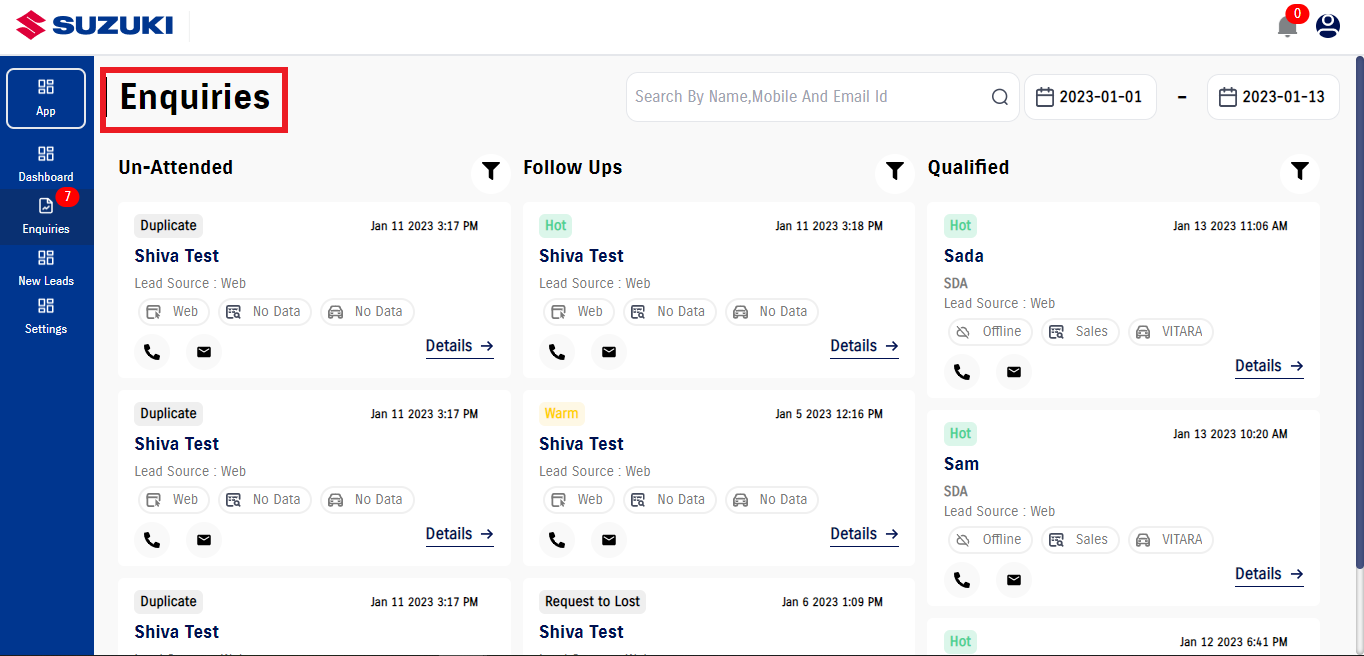Click the Suzuki logo
Screen dimensions: 1364x656
pyautogui.click(x=95, y=25)
